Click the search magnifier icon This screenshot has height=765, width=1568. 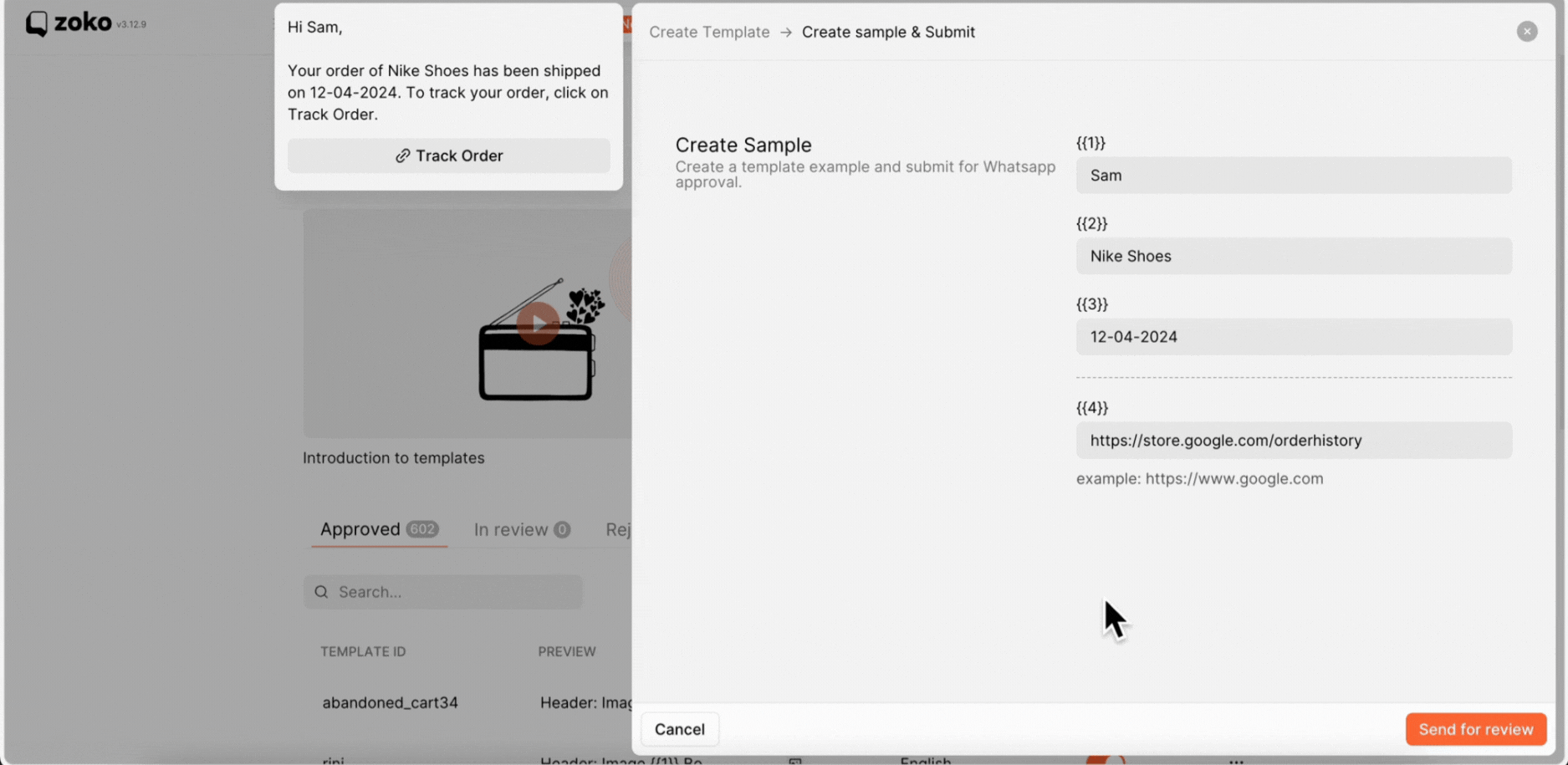(x=321, y=592)
